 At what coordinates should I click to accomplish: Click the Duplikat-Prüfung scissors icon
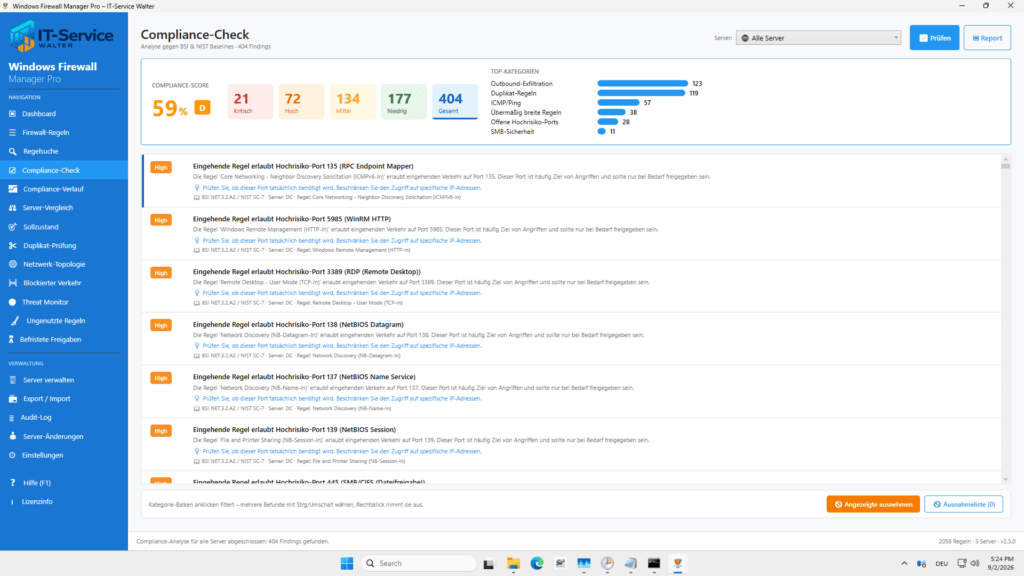click(12, 246)
